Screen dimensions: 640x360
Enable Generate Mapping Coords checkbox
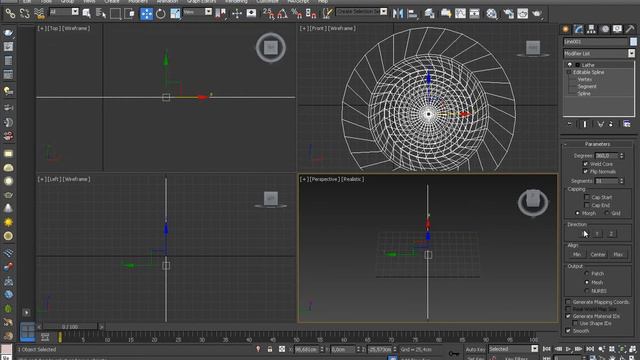click(x=568, y=302)
